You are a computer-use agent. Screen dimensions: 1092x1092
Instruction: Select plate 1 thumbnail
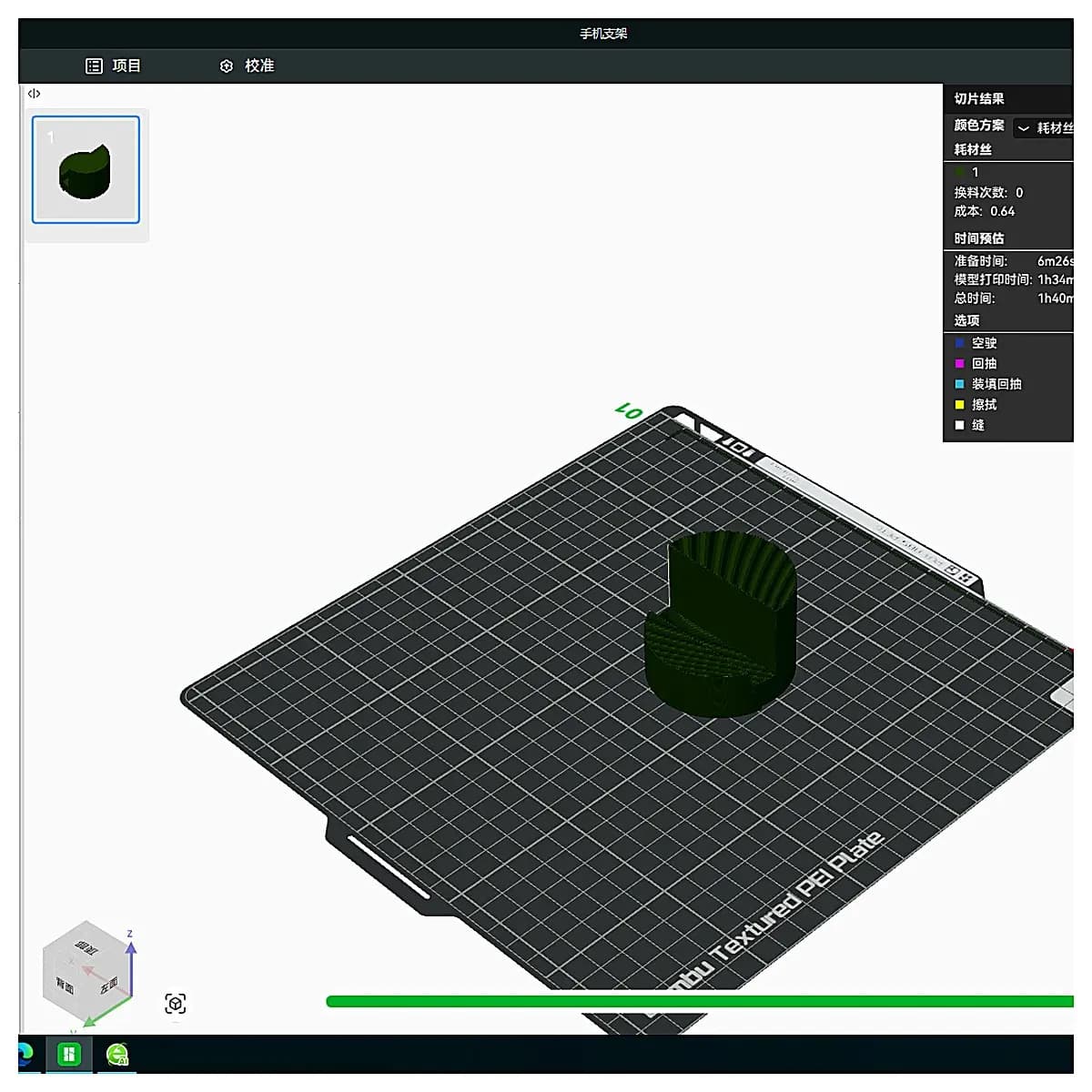86,169
